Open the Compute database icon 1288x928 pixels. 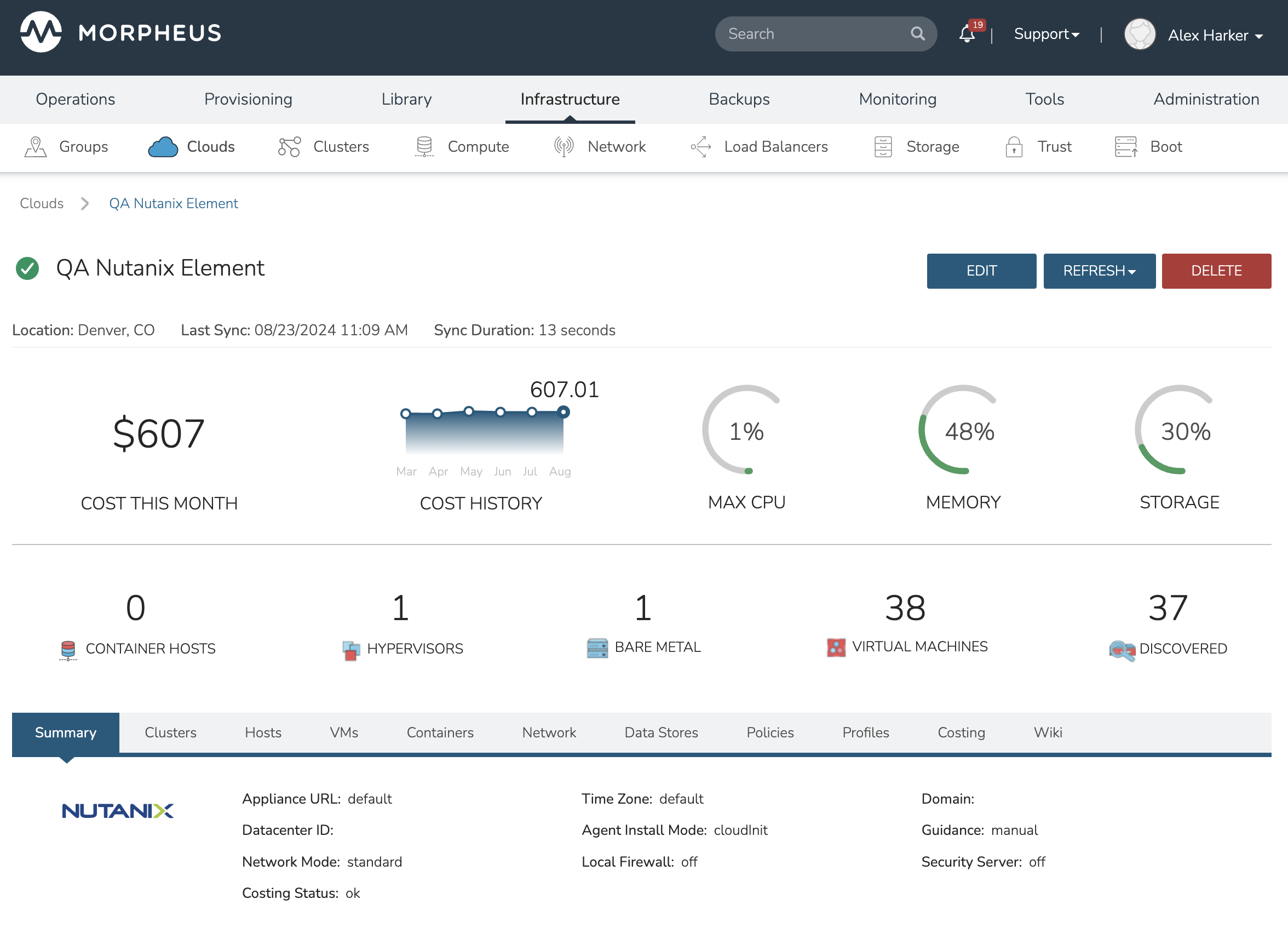tap(424, 146)
